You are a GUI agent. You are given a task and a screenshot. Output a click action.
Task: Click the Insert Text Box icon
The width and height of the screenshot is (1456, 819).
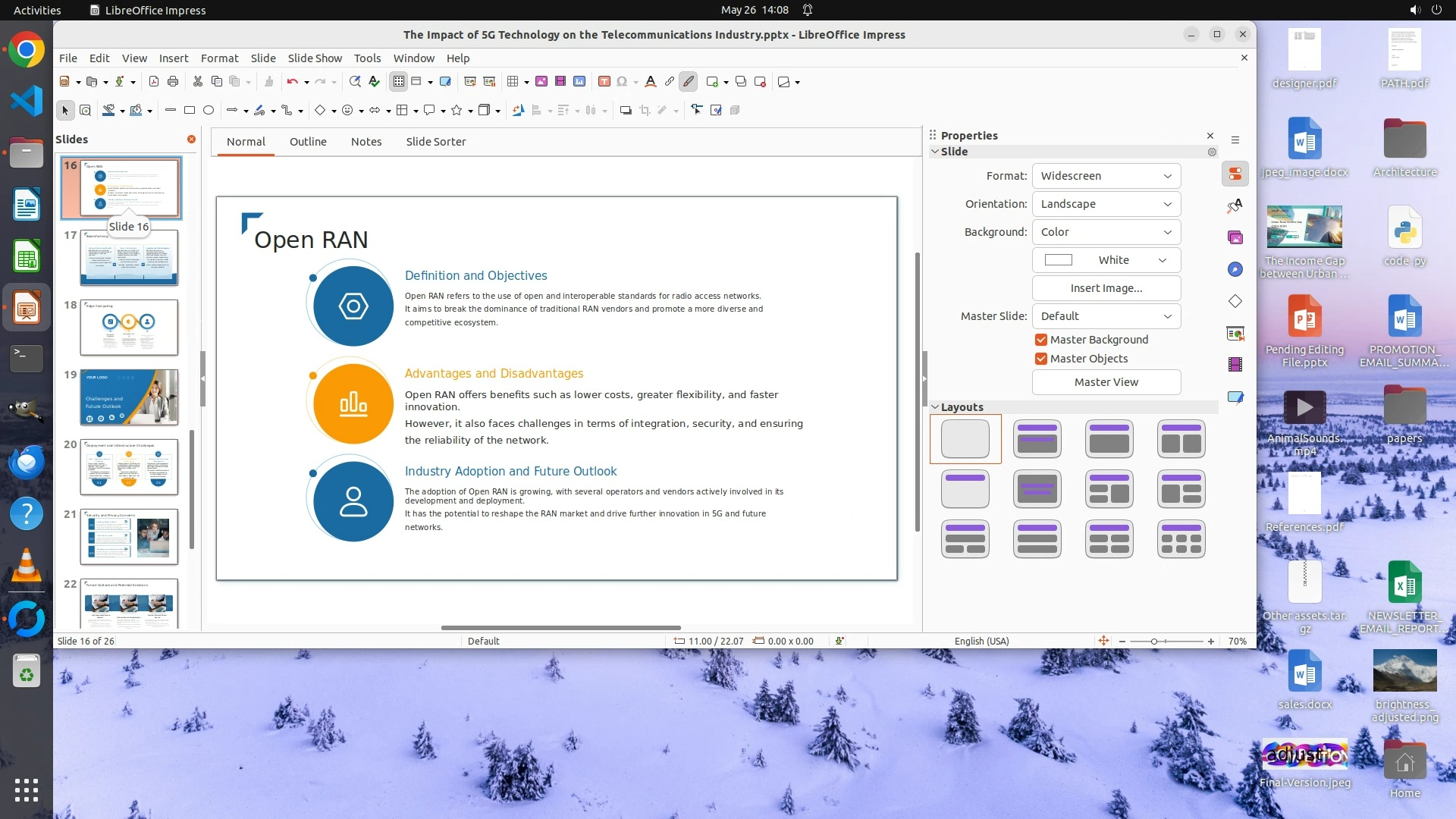tap(604, 82)
